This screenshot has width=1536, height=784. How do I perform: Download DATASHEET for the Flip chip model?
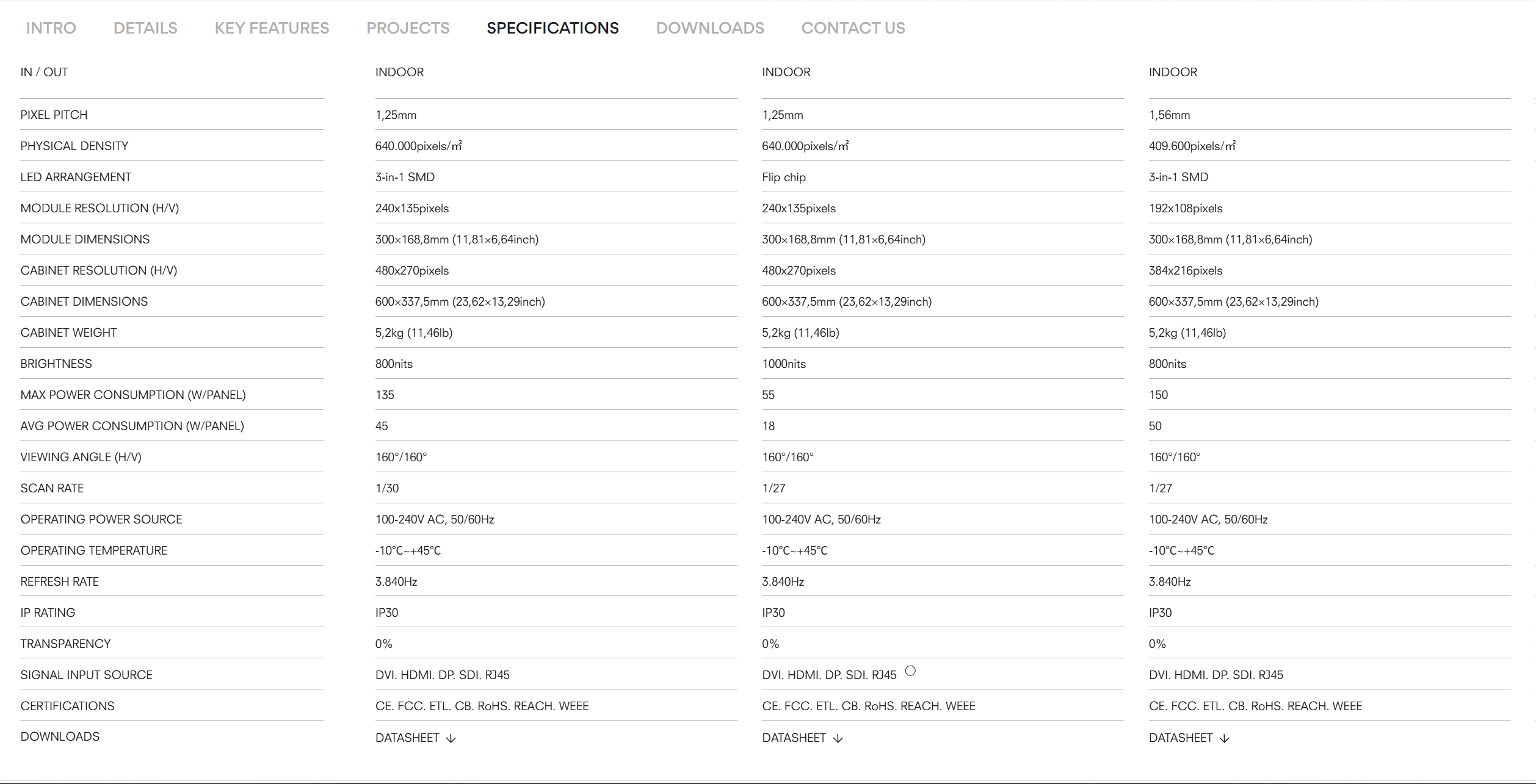tap(794, 738)
